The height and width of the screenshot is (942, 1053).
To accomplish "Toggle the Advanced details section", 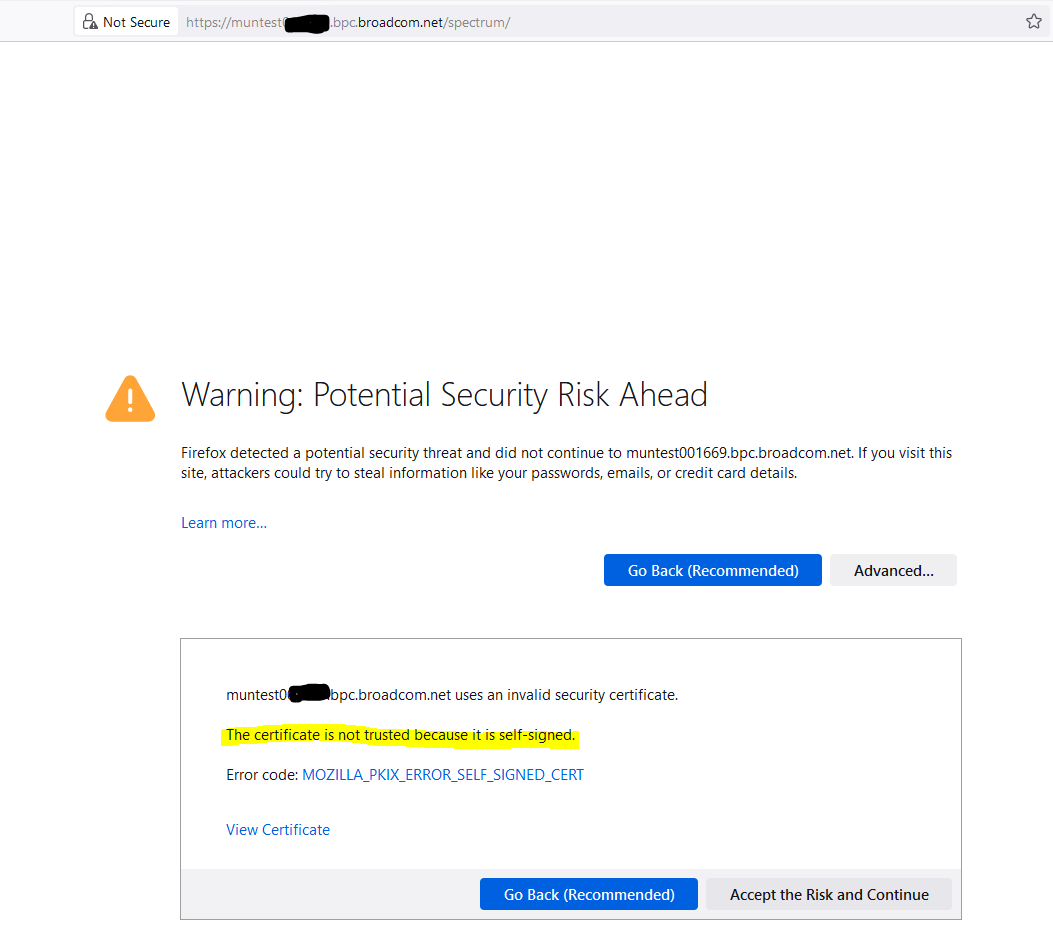I will 893,571.
